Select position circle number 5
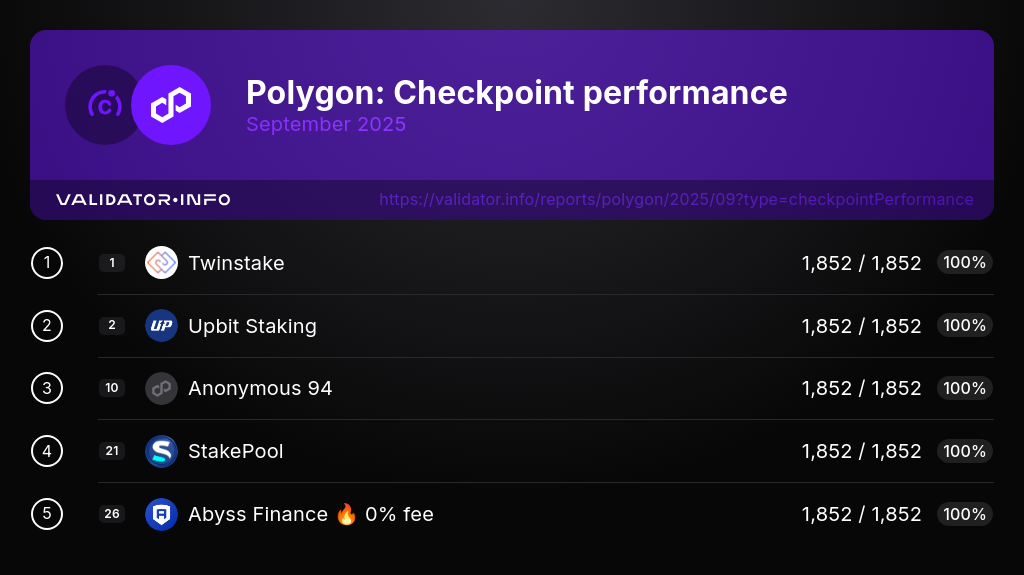The image size is (1024, 575). click(47, 514)
